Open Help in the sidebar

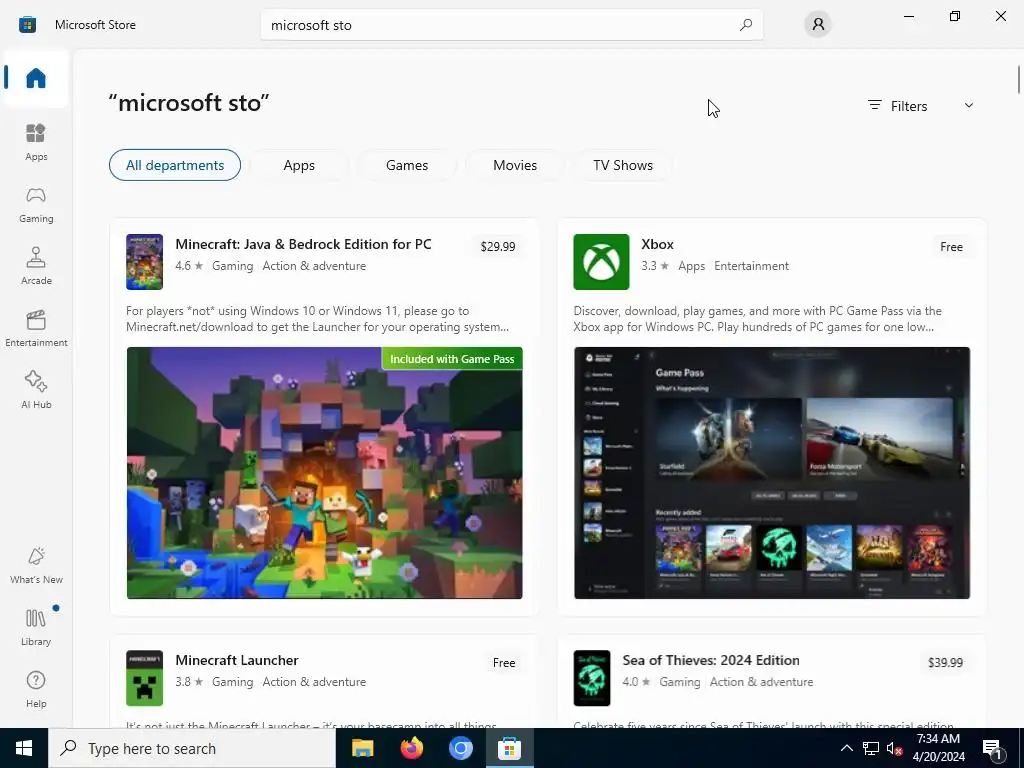pyautogui.click(x=36, y=690)
